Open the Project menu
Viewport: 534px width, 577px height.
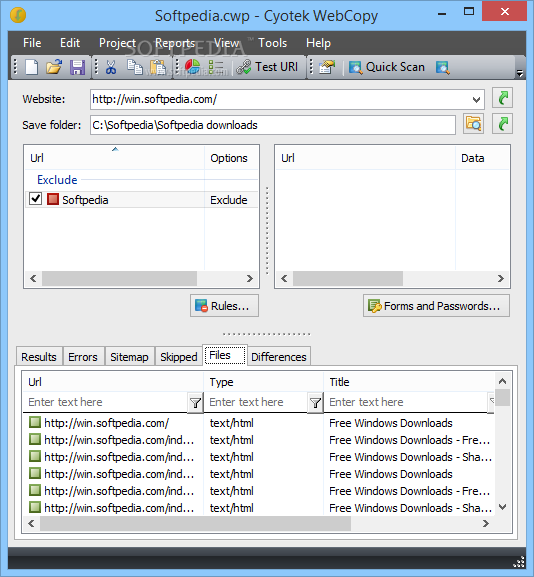117,43
